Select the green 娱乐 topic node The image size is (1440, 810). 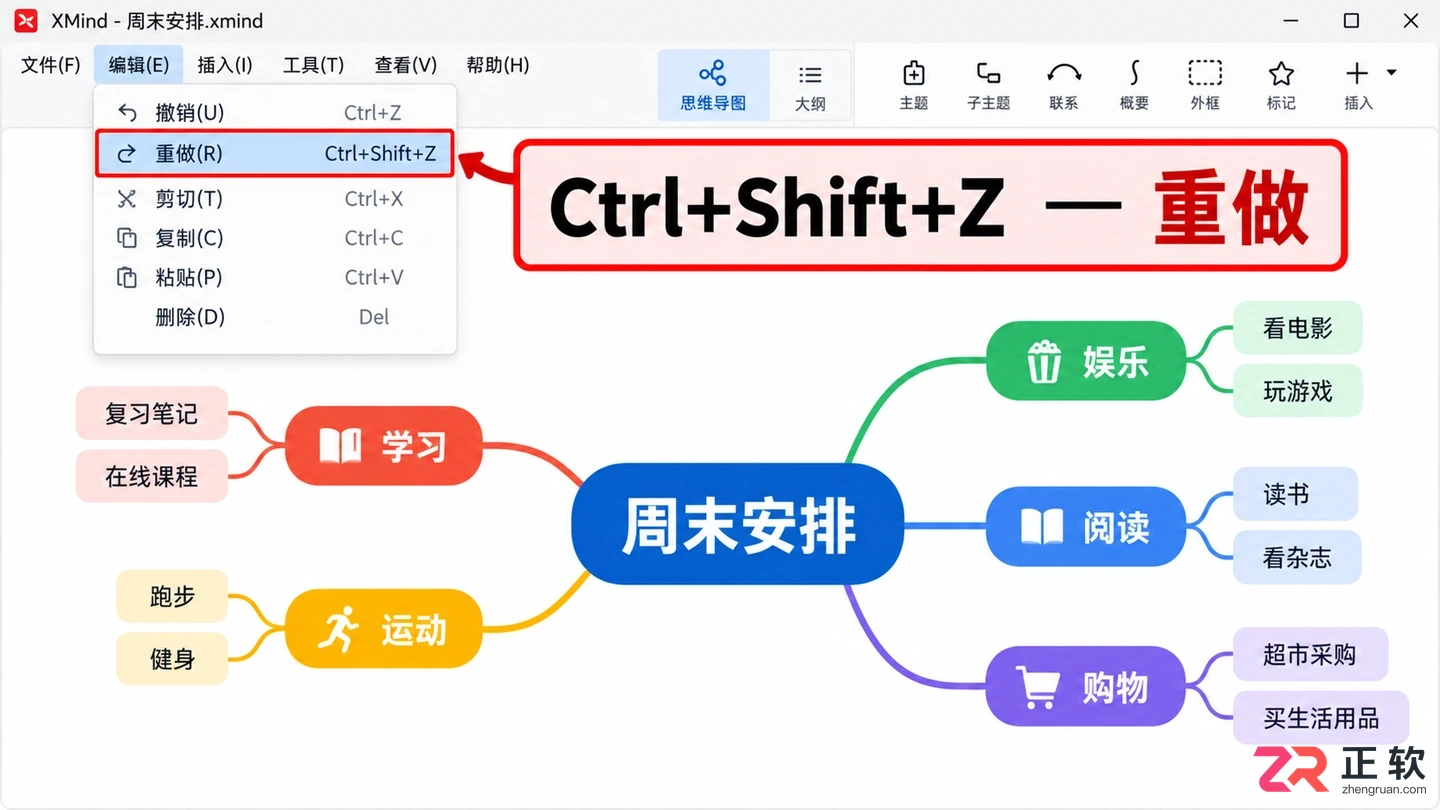(x=1086, y=361)
